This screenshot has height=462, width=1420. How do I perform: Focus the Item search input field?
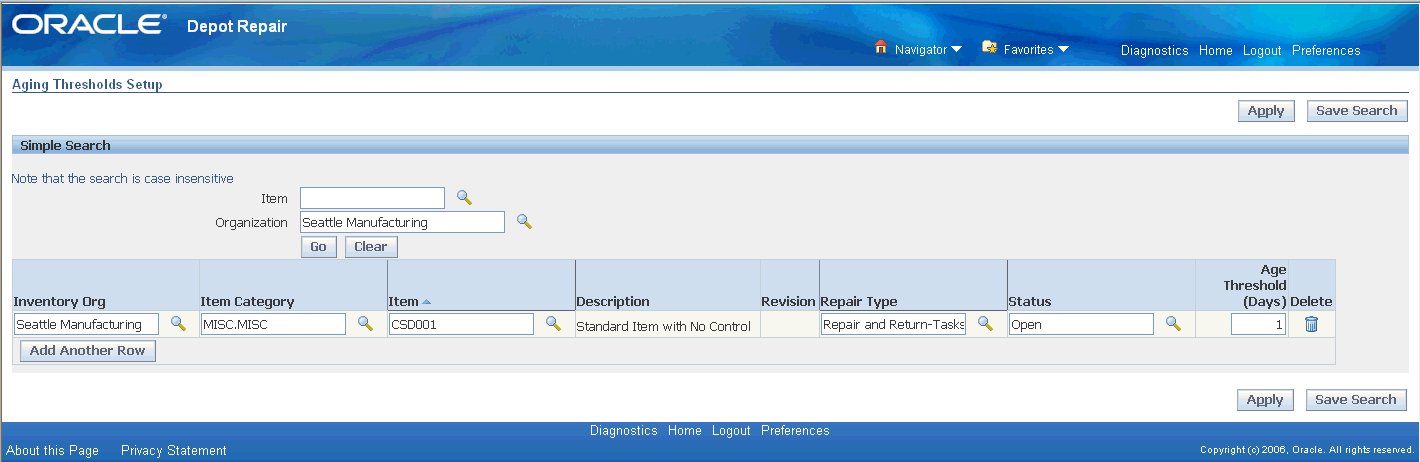tap(372, 198)
